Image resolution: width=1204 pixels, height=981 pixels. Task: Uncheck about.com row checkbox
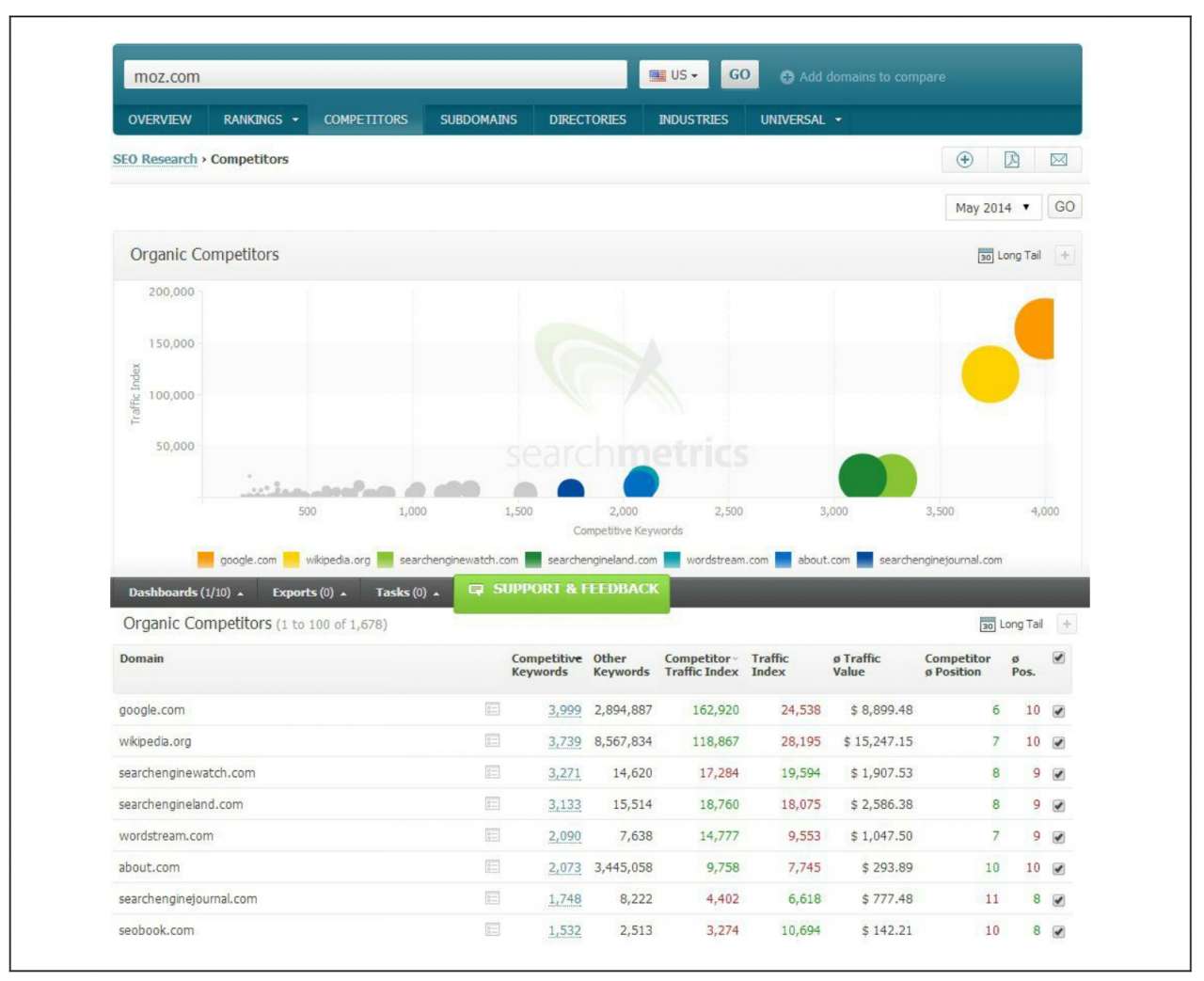[1058, 869]
